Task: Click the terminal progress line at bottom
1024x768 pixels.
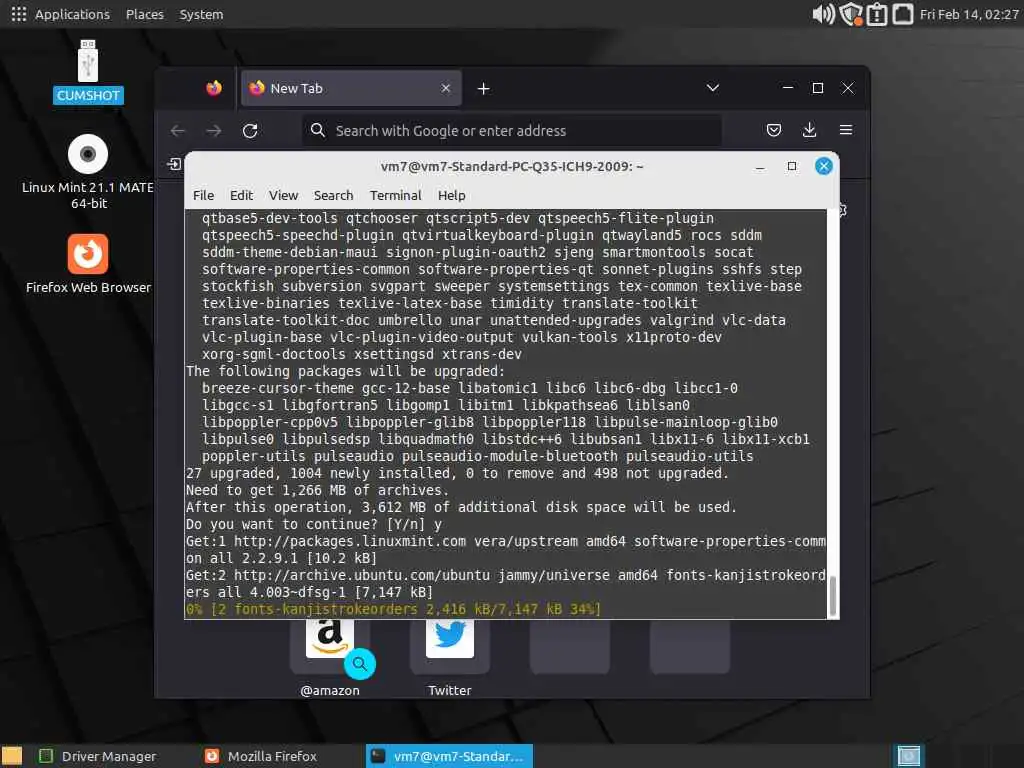Action: tap(393, 609)
